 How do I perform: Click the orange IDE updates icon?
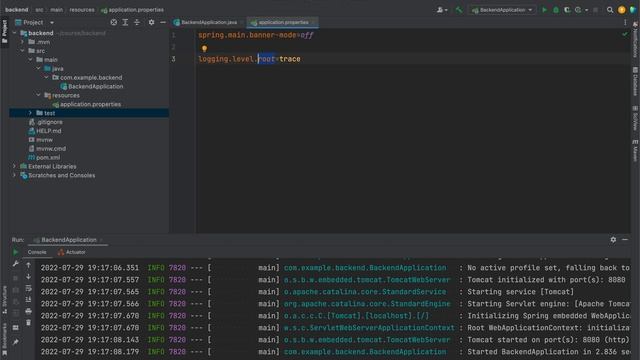[622, 10]
